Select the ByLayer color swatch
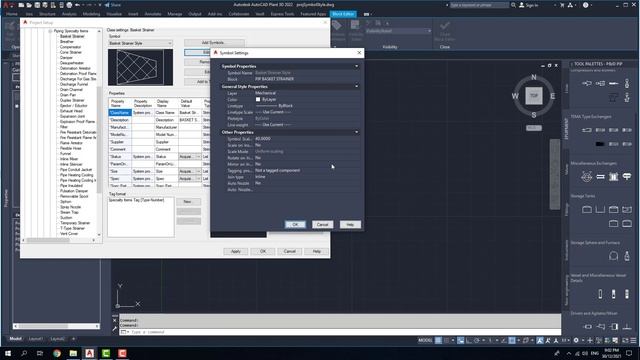 (x=258, y=99)
